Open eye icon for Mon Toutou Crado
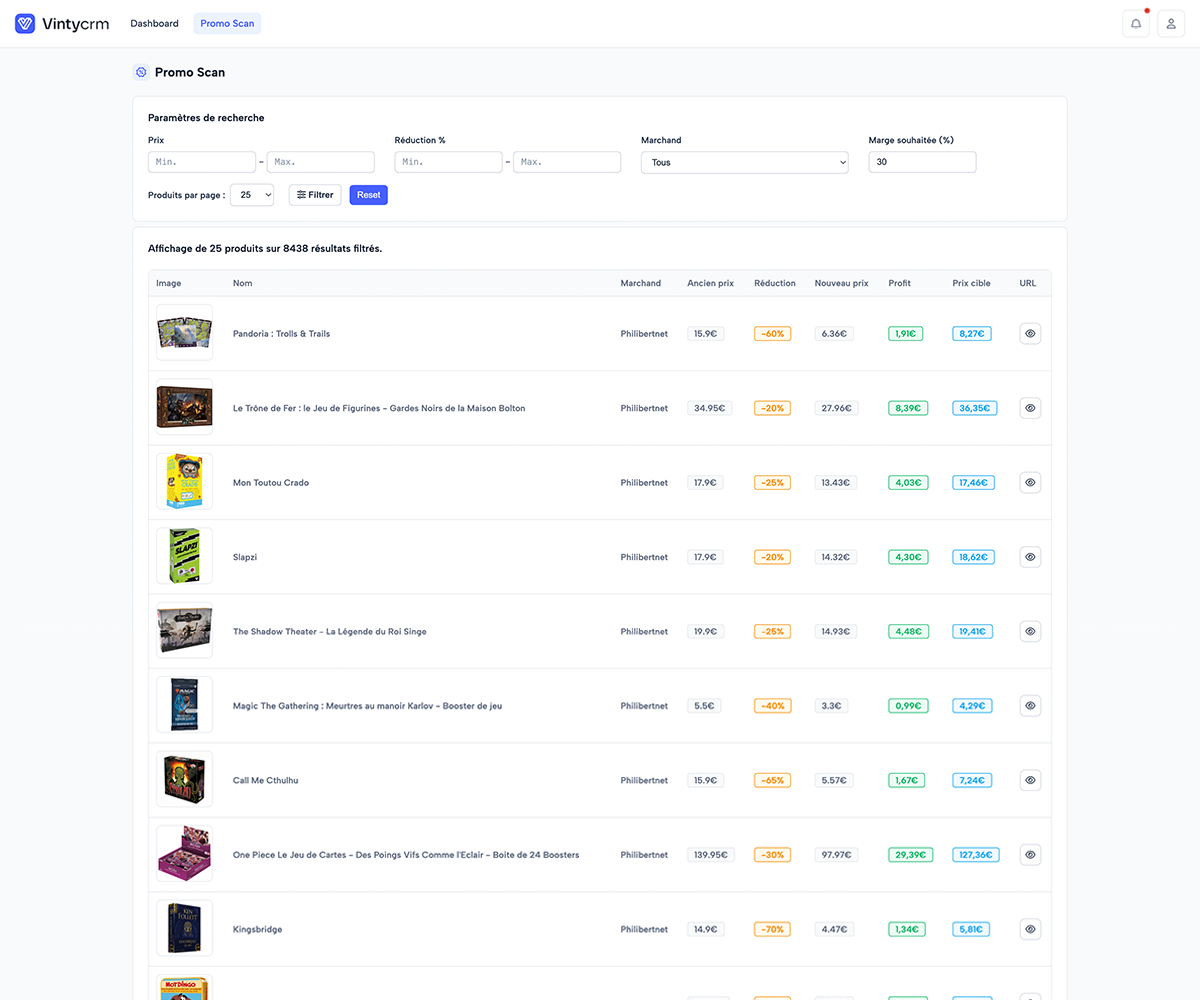Screen dimensions: 1200x1000 pos(1030,483)
